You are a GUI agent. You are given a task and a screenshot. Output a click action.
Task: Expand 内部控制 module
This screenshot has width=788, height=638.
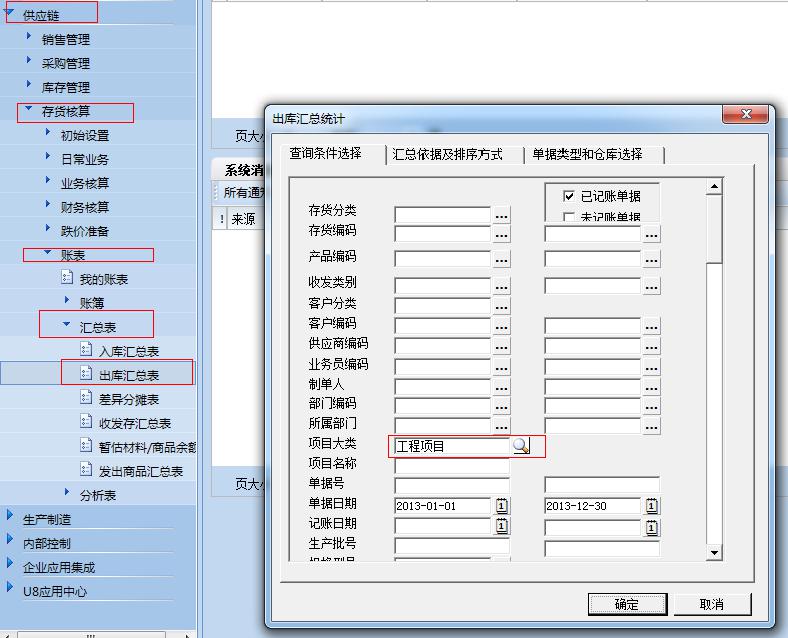10,540
